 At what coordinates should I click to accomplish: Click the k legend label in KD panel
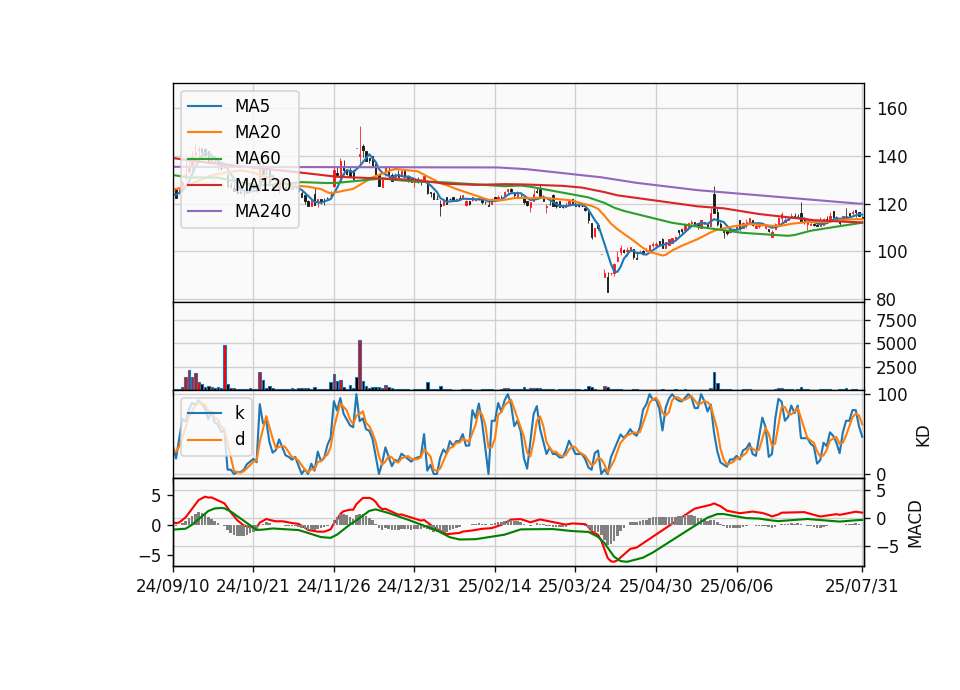pyautogui.click(x=239, y=413)
